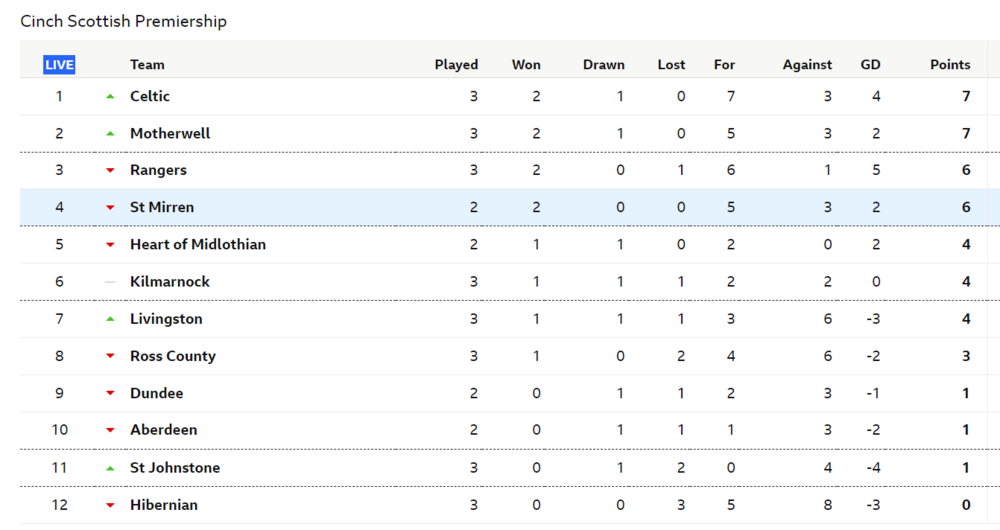
Task: Click the green up arrow beside Livingston
Action: pyautogui.click(x=110, y=319)
